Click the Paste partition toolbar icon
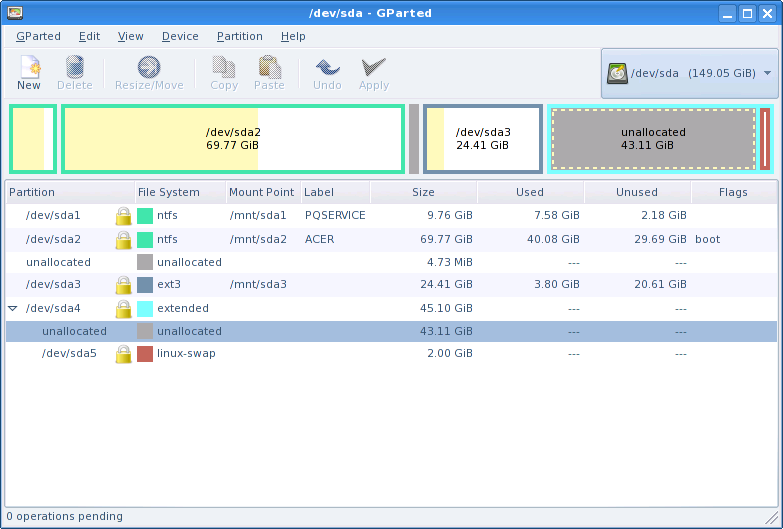This screenshot has height=529, width=783. (x=270, y=67)
